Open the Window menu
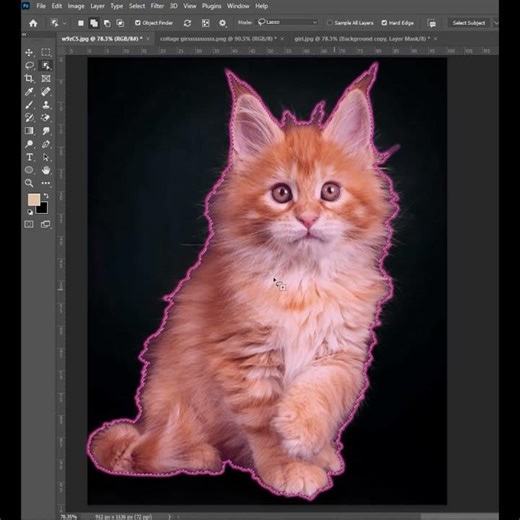This screenshot has width=520, height=520. point(238,6)
